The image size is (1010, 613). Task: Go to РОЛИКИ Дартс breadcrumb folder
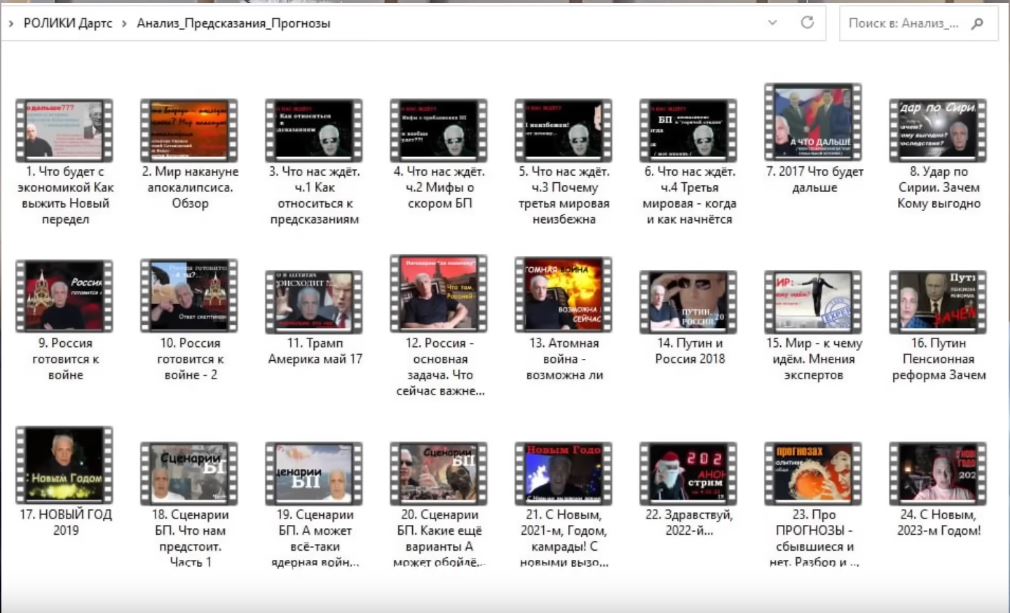[x=68, y=23]
